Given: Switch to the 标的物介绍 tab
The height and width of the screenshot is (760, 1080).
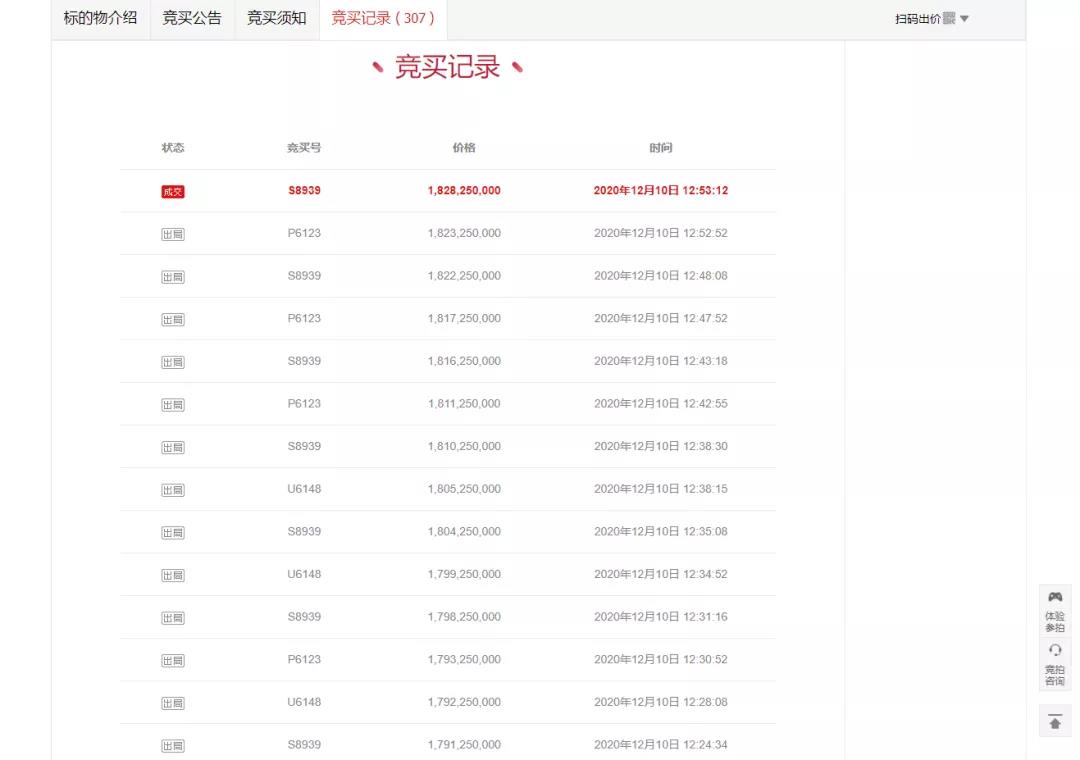Looking at the screenshot, I should (x=100, y=18).
